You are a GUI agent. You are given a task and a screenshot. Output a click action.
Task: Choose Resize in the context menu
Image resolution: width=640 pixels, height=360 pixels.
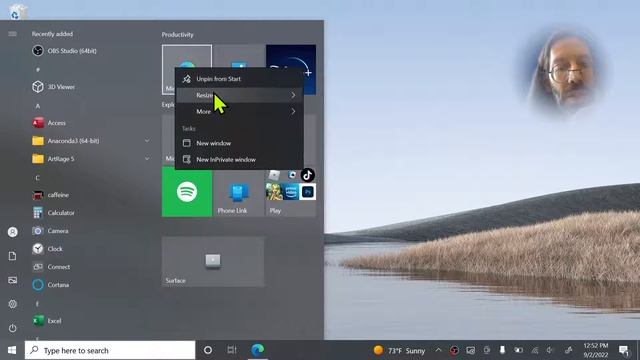click(239, 95)
